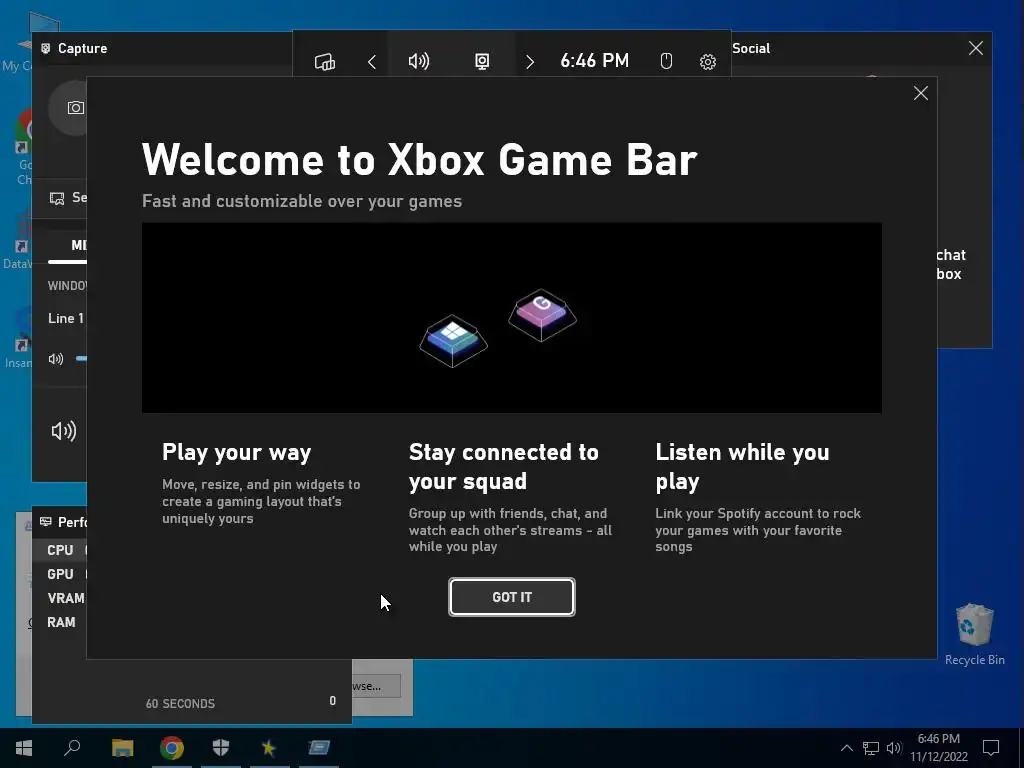Open the network tray icon
Image resolution: width=1024 pixels, height=768 pixels.
click(x=871, y=748)
